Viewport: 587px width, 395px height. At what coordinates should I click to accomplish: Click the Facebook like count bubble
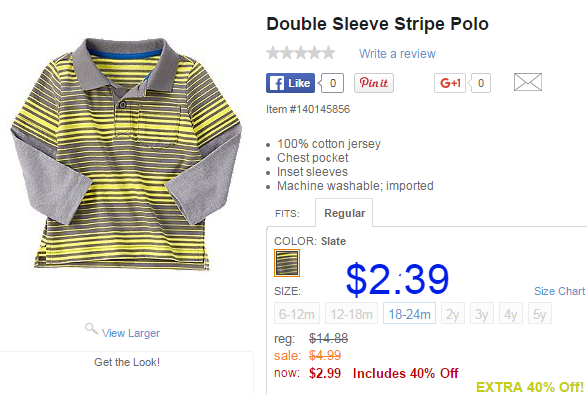pyautogui.click(x=332, y=83)
